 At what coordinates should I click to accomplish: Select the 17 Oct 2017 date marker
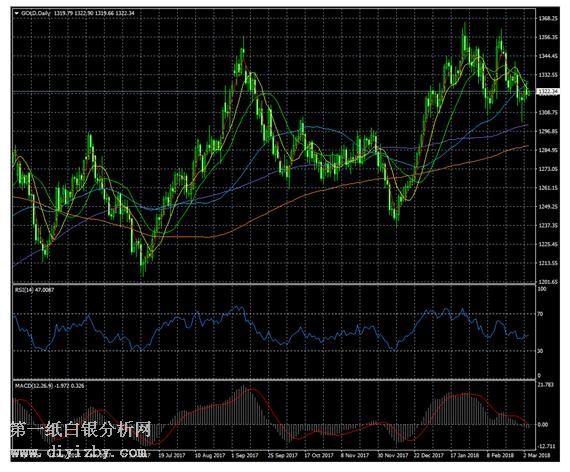[319, 455]
